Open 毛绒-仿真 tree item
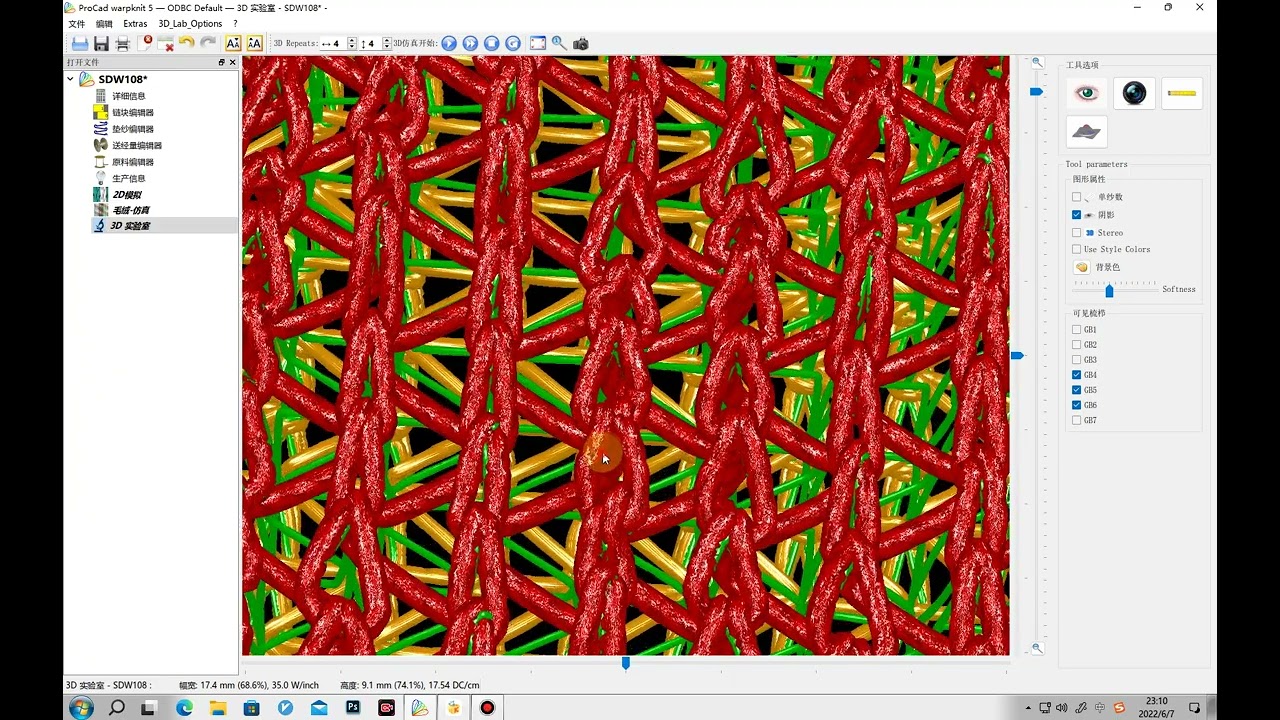Screen dimensions: 1280x720 click(130, 210)
